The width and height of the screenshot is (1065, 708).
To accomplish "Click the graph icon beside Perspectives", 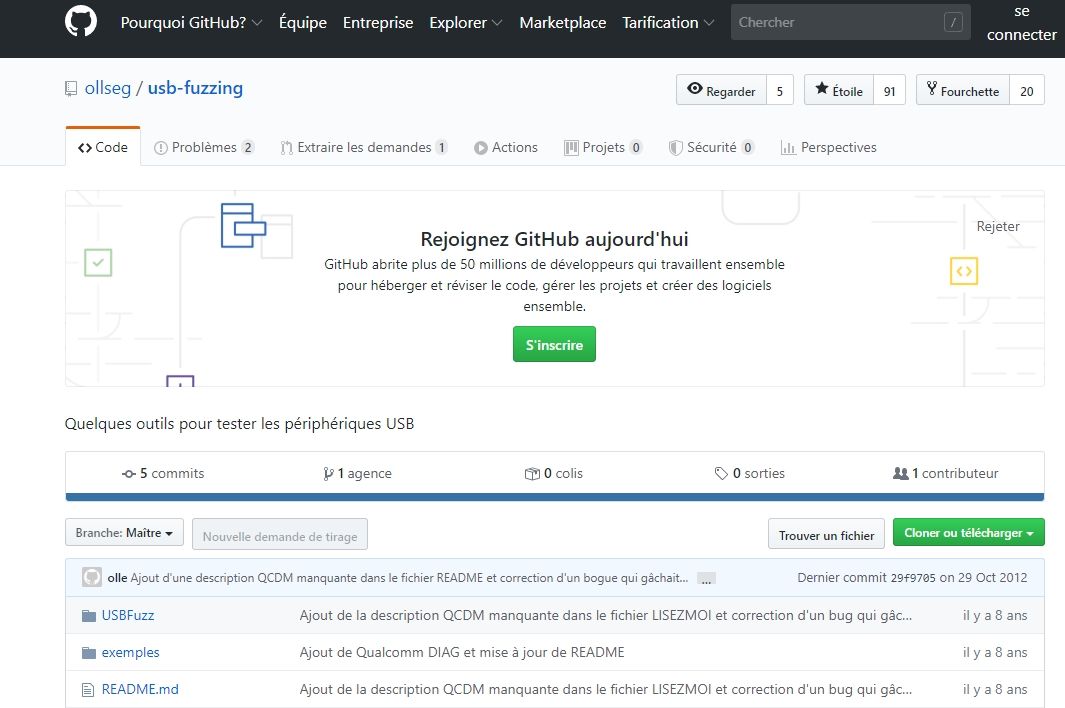I will point(788,147).
